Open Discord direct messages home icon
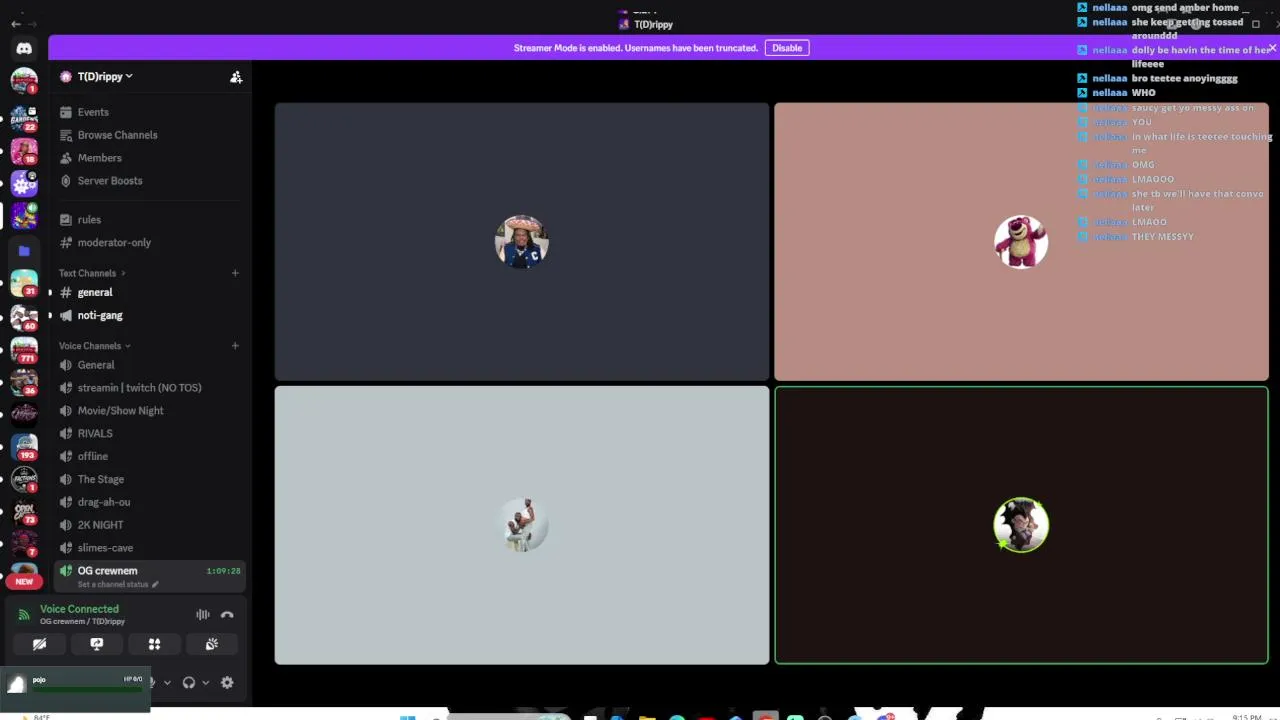Image resolution: width=1280 pixels, height=720 pixels. click(x=24, y=48)
